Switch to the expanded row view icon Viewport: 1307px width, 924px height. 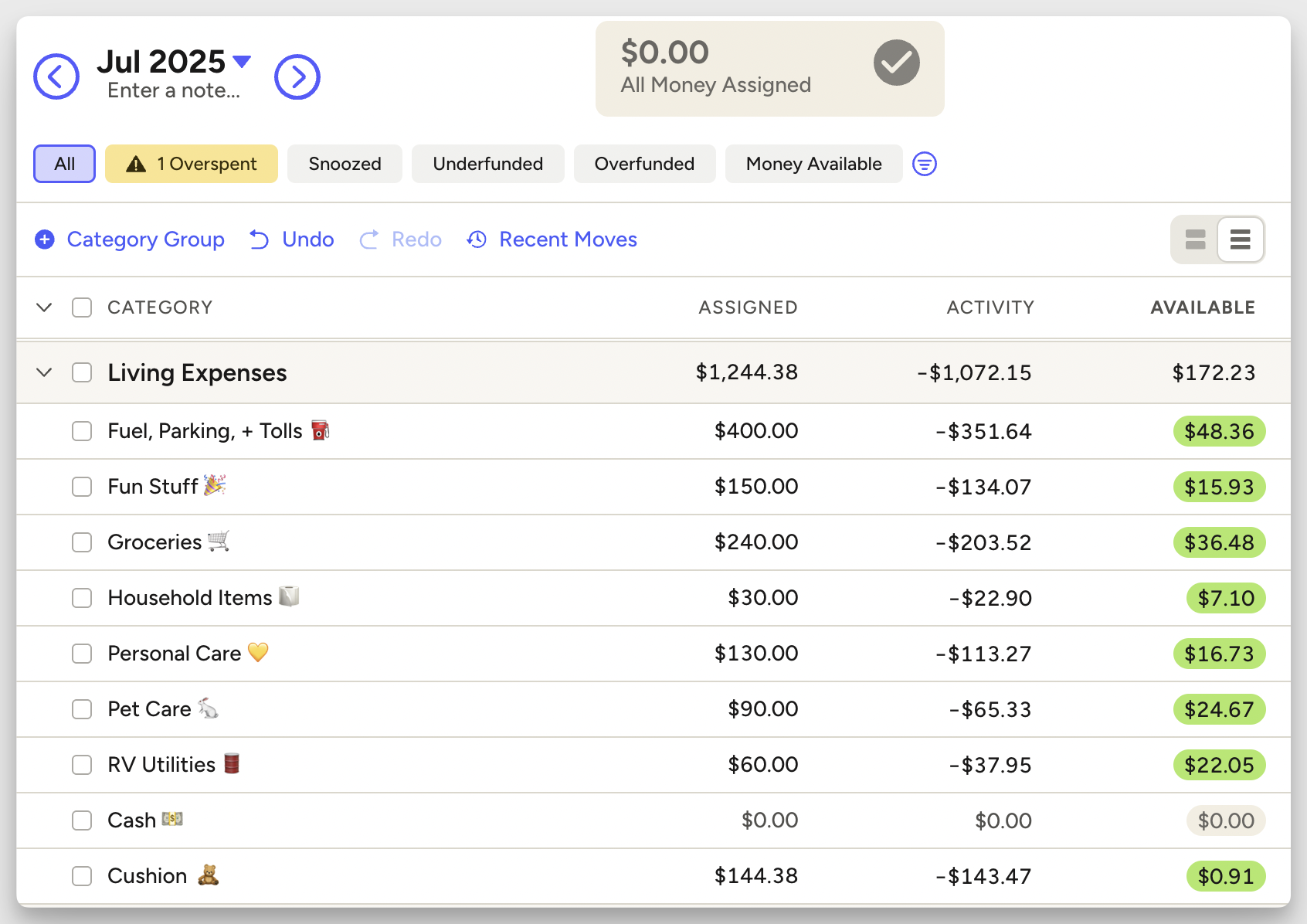click(1195, 239)
